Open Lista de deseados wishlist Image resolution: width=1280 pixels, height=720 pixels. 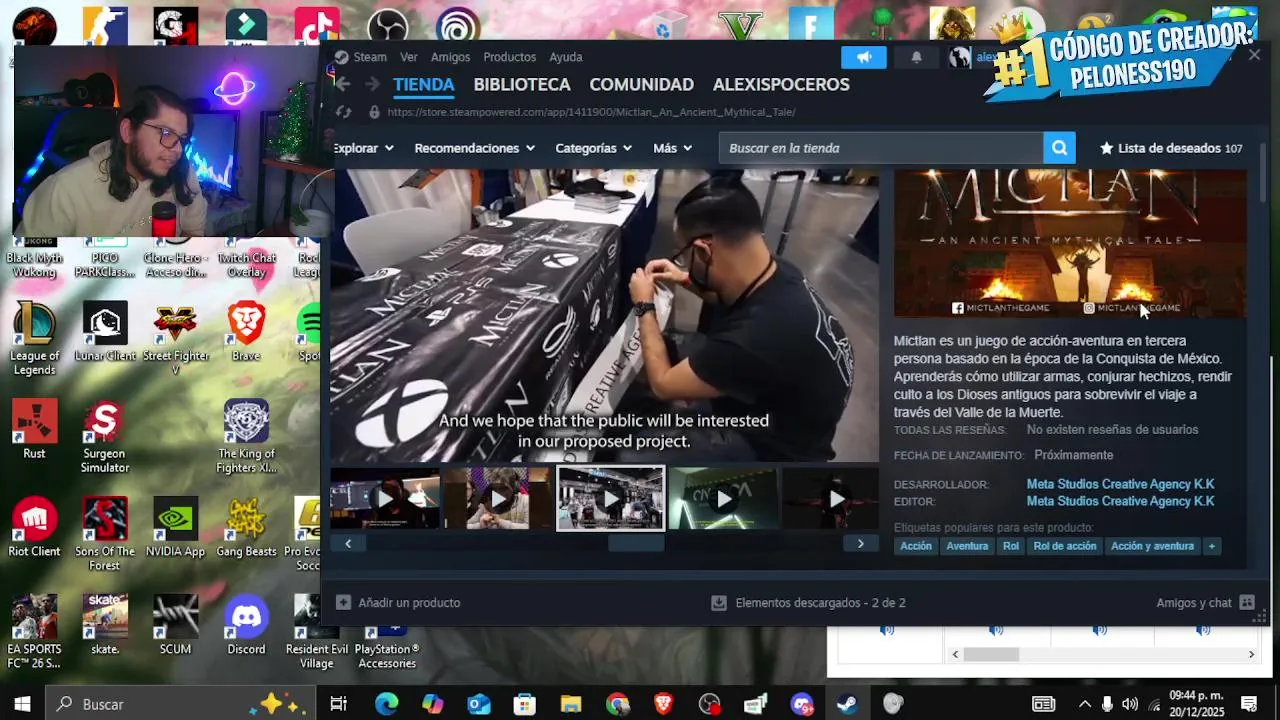point(1171,148)
